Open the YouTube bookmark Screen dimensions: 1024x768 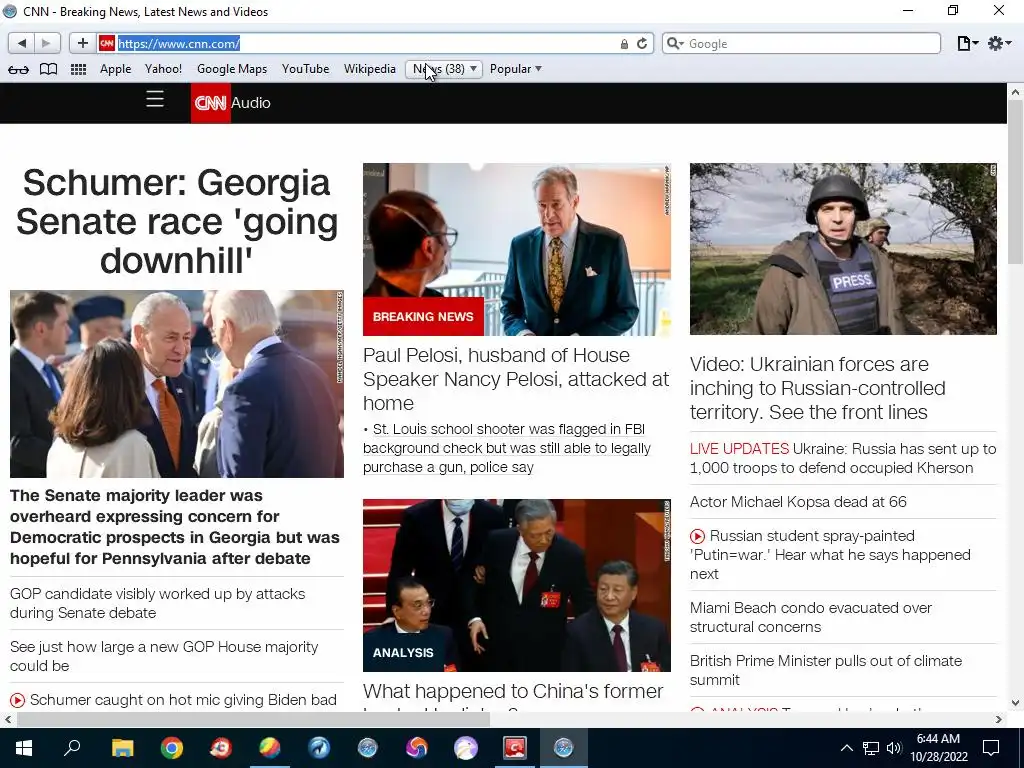pos(306,69)
